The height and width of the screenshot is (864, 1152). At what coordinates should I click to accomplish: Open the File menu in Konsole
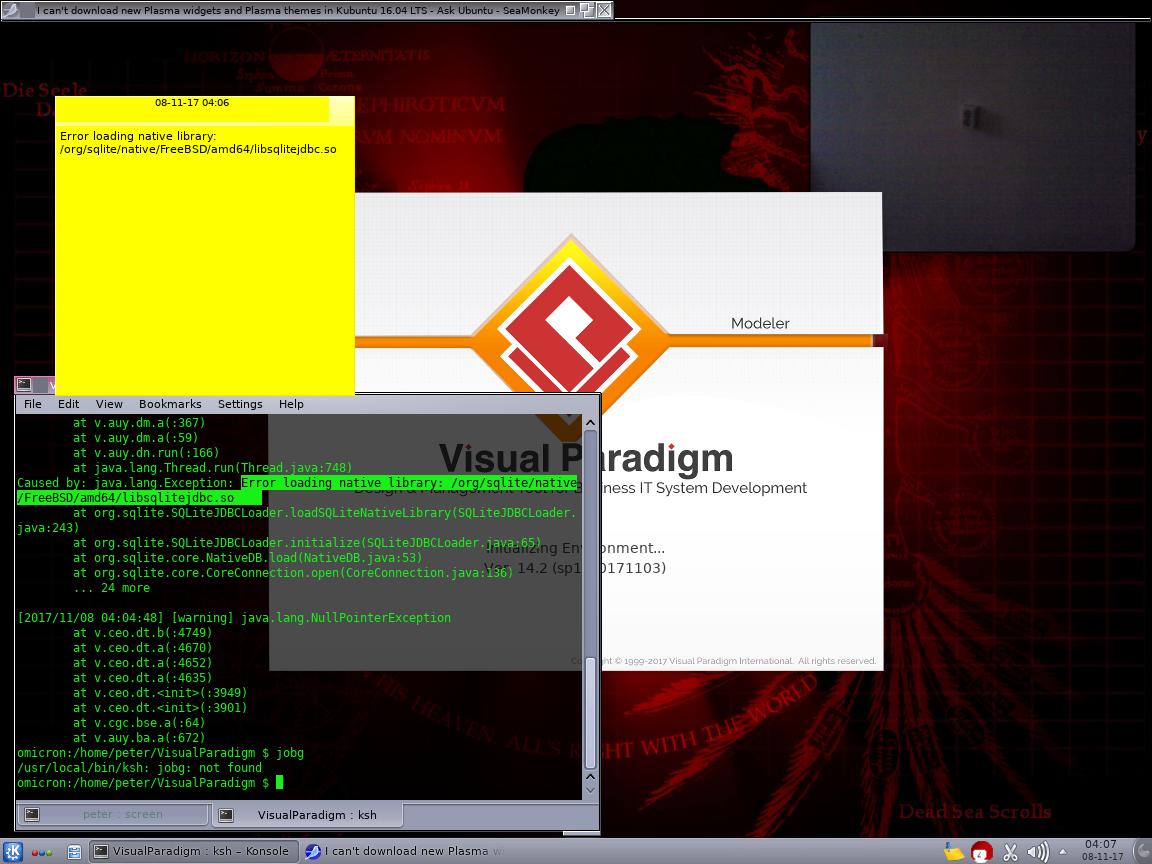(33, 404)
